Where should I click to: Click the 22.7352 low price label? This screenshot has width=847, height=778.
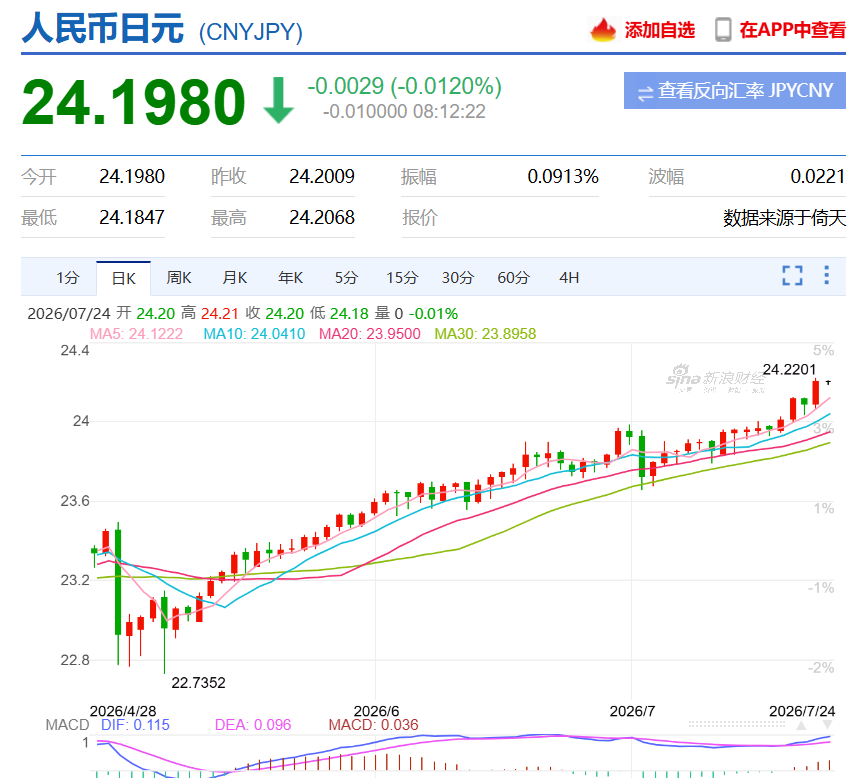point(198,683)
